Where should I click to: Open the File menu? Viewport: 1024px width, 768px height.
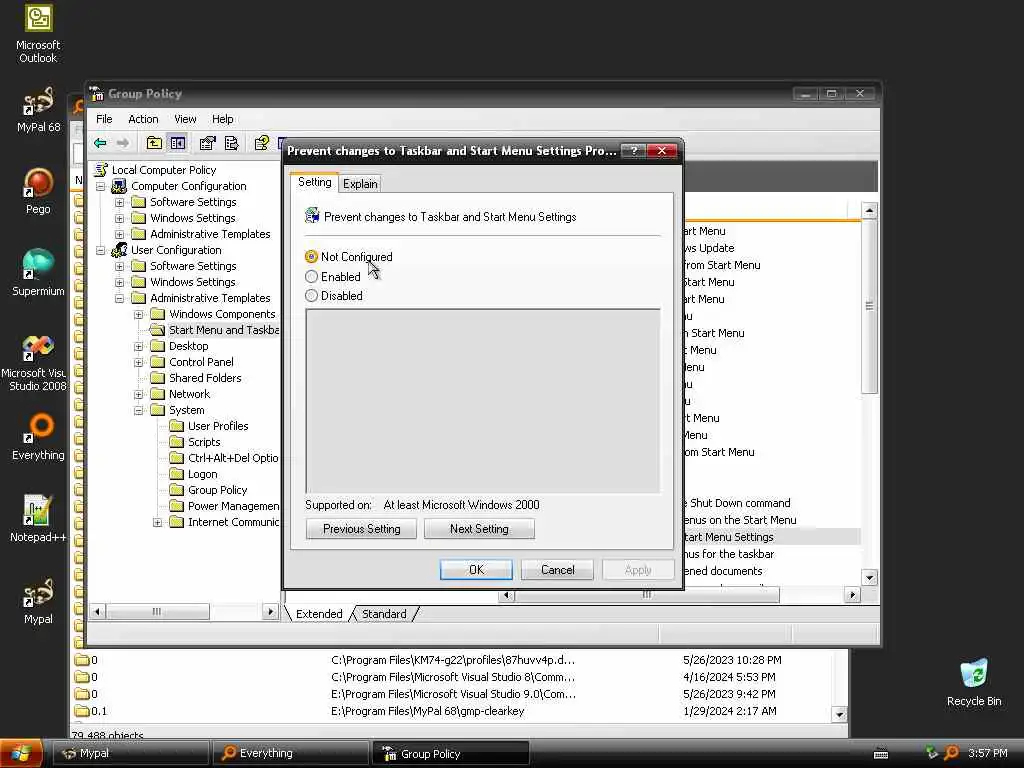tap(104, 119)
